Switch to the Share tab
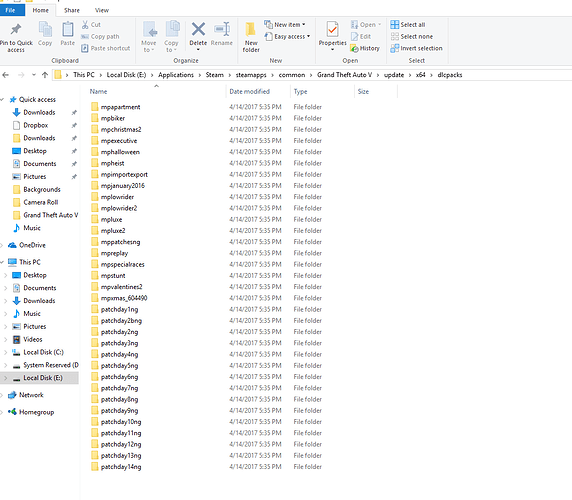This screenshot has width=572, height=500. click(72, 10)
